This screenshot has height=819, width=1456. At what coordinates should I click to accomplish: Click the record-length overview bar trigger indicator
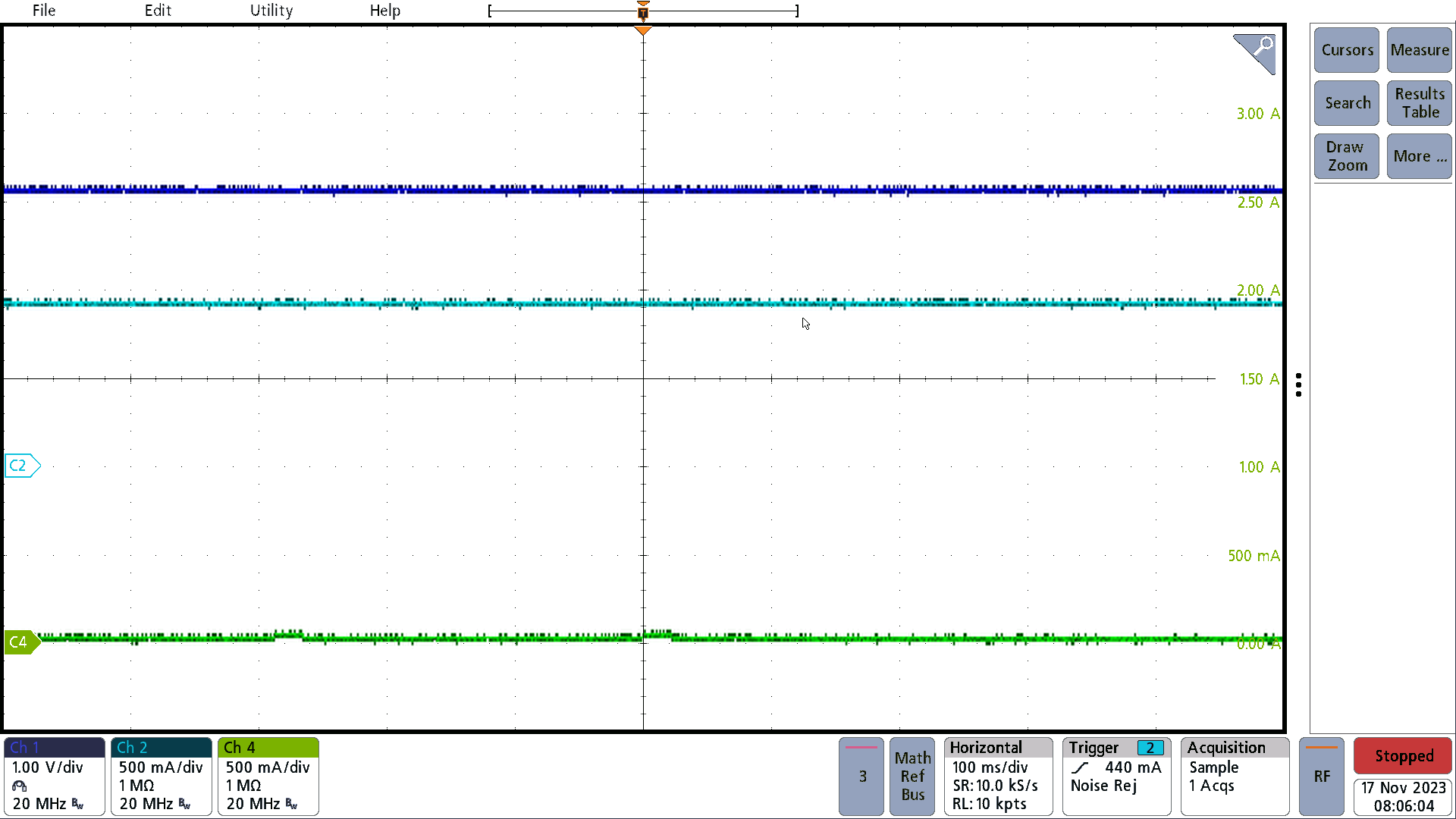(643, 11)
